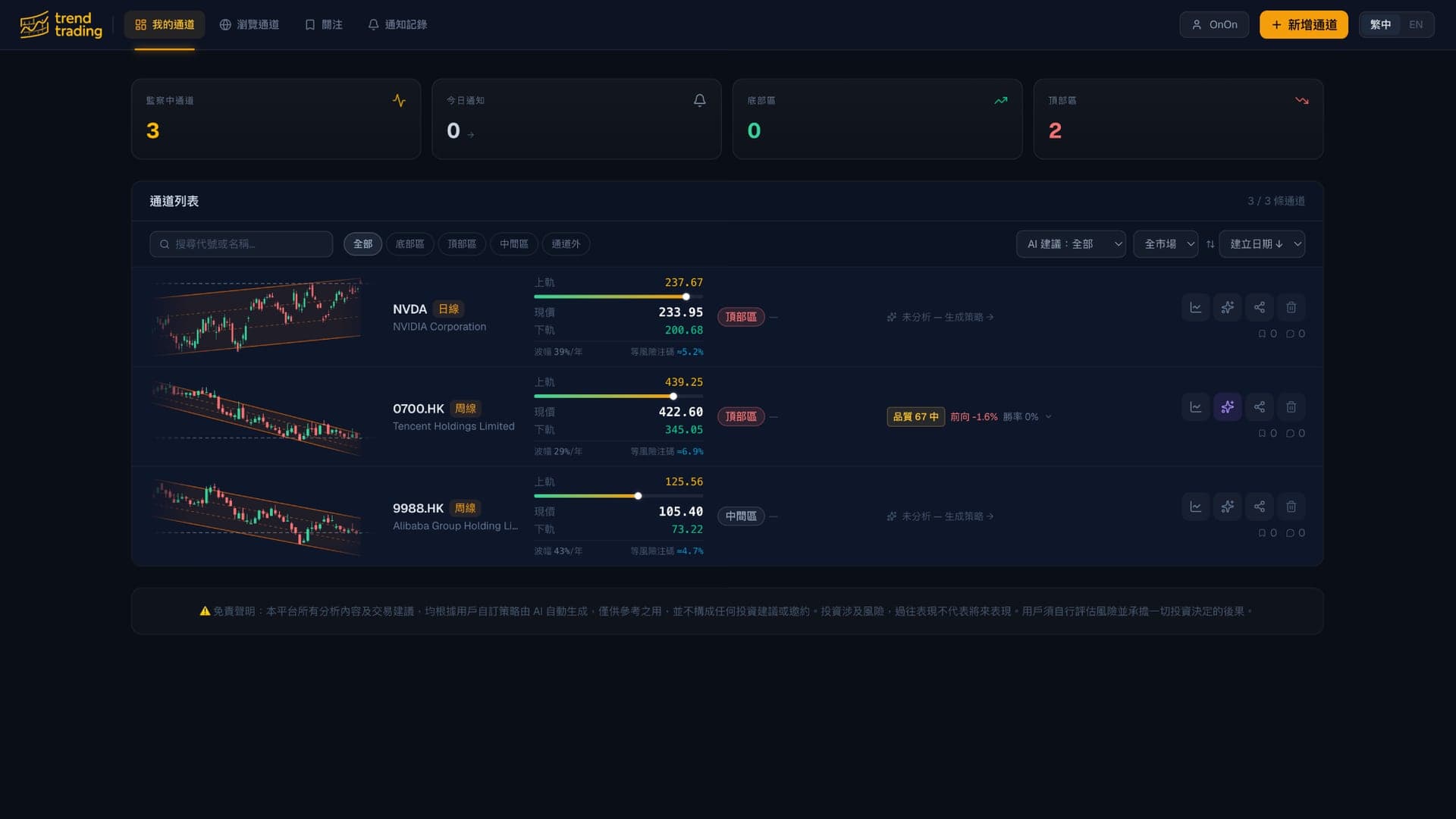The image size is (1456, 819).
Task: Run AI analysis sparkle icon for NVDA
Action: 1227,307
